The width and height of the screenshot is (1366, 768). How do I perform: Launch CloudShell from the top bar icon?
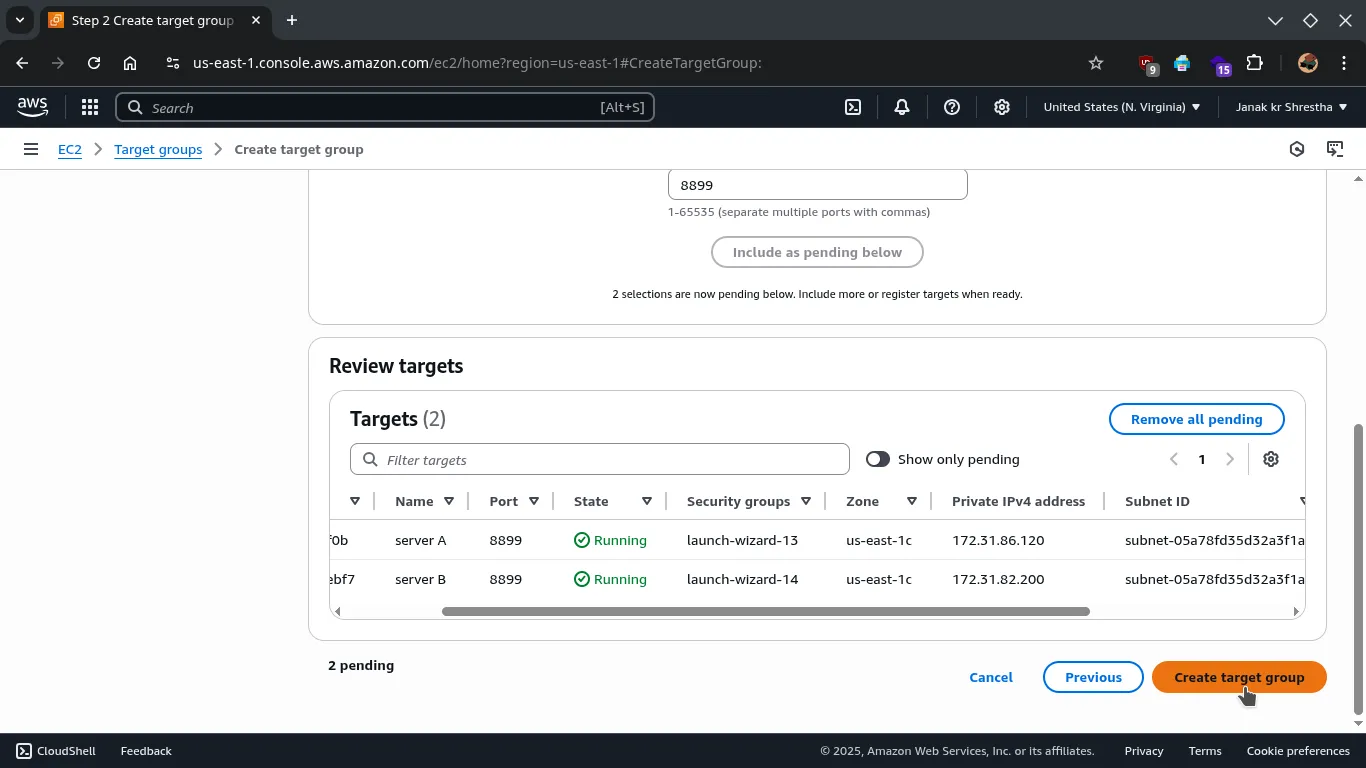click(x=853, y=107)
